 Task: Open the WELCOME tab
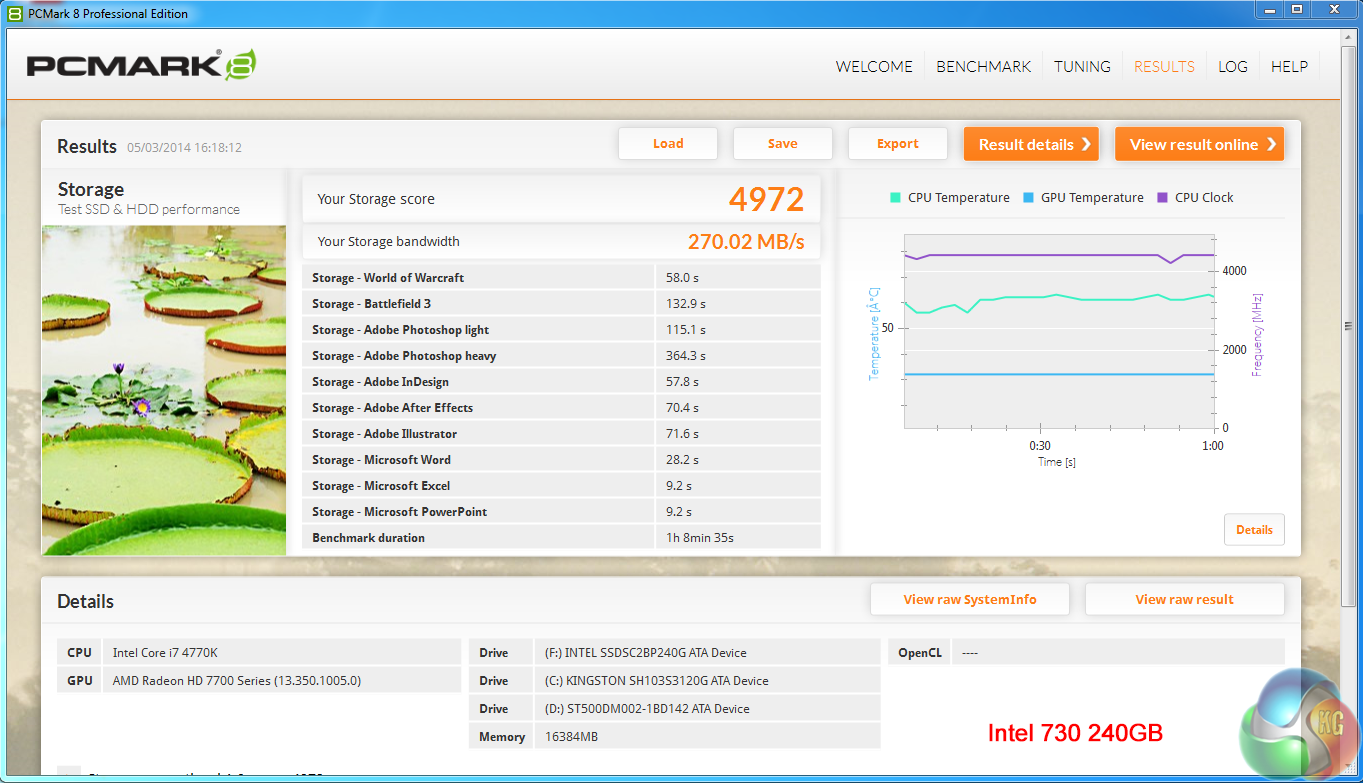pos(874,67)
